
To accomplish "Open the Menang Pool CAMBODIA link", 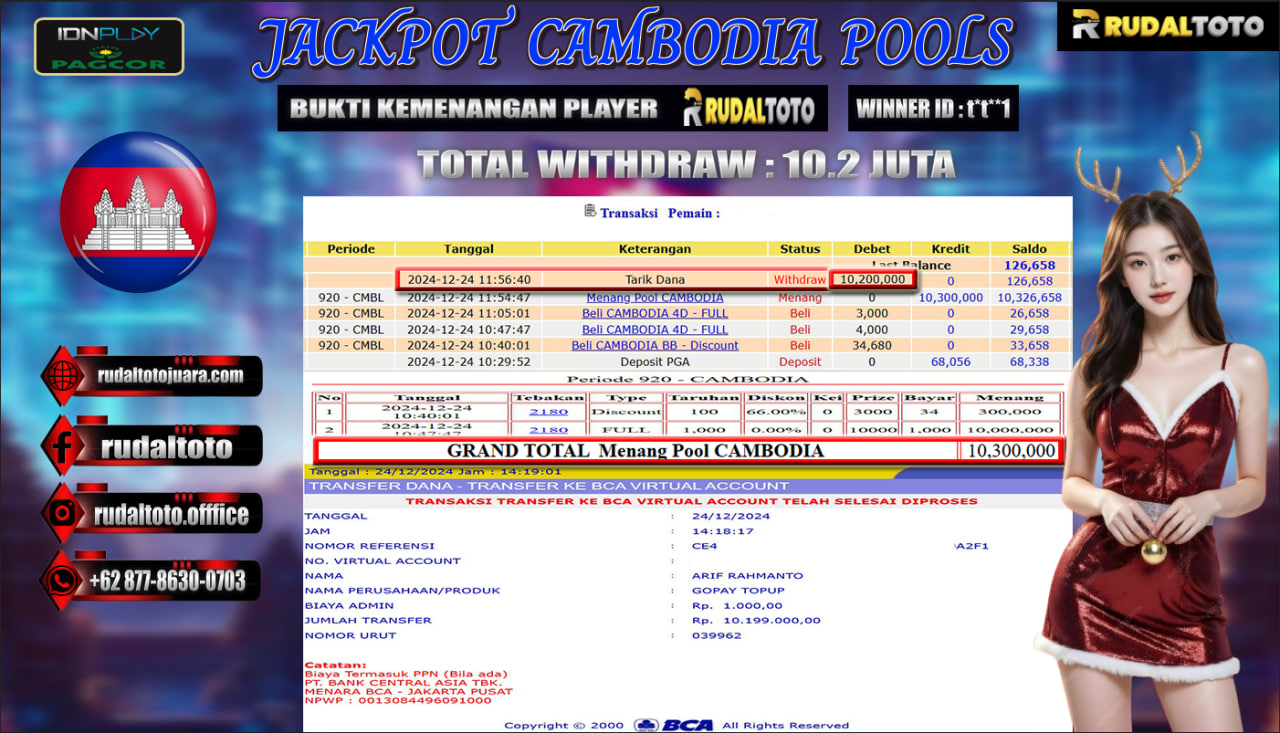I will (x=654, y=297).
